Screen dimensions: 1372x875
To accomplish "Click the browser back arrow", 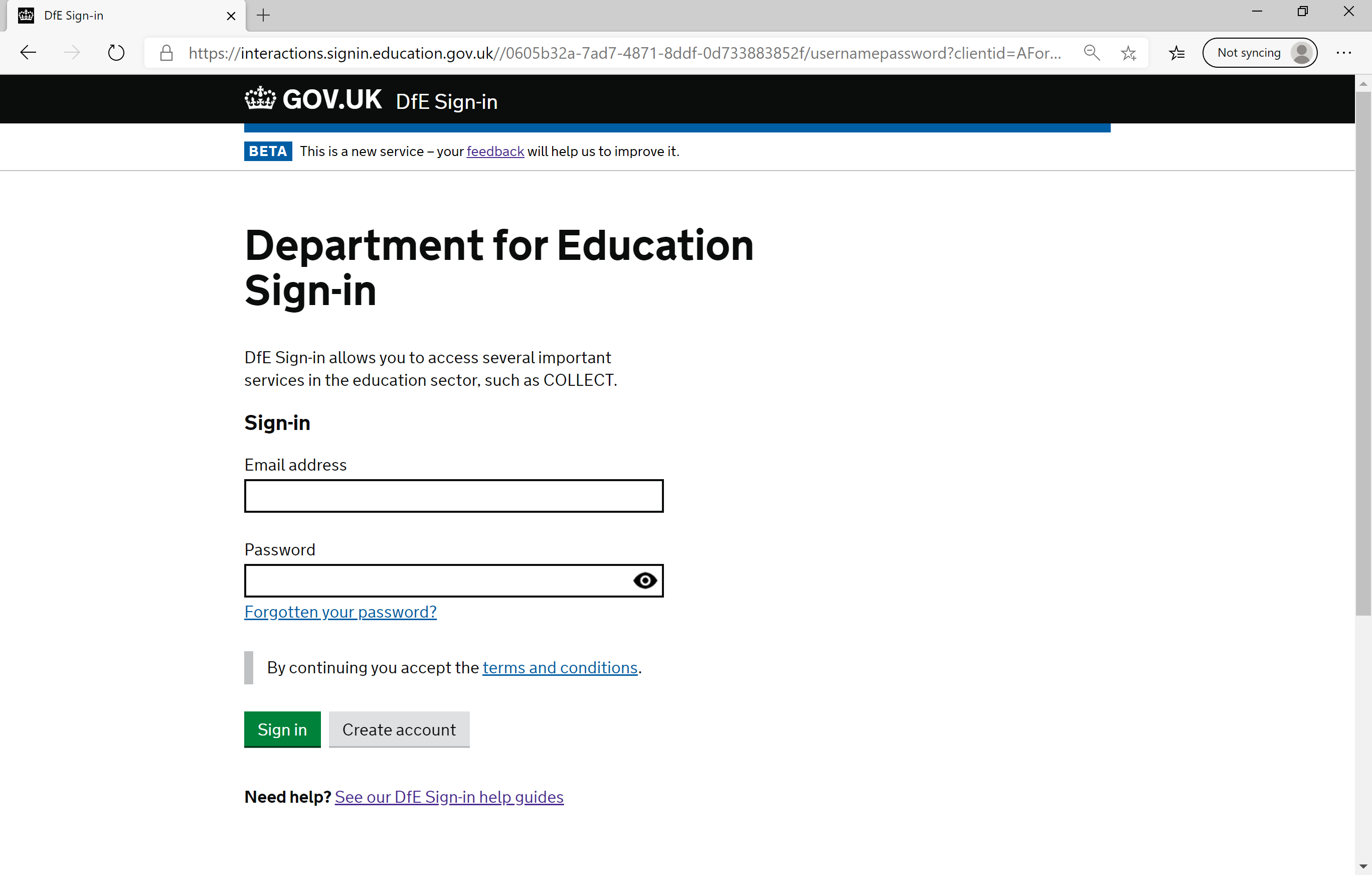I will [28, 53].
